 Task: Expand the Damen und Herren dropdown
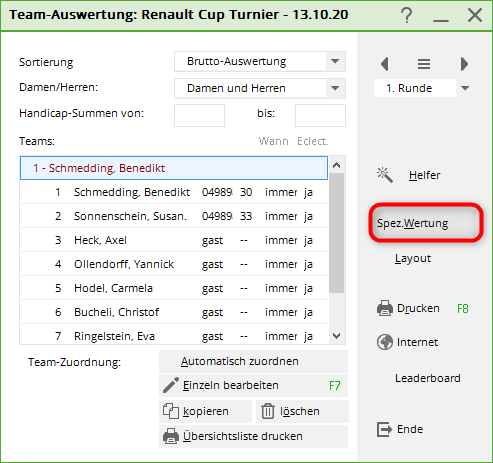pyautogui.click(x=335, y=88)
